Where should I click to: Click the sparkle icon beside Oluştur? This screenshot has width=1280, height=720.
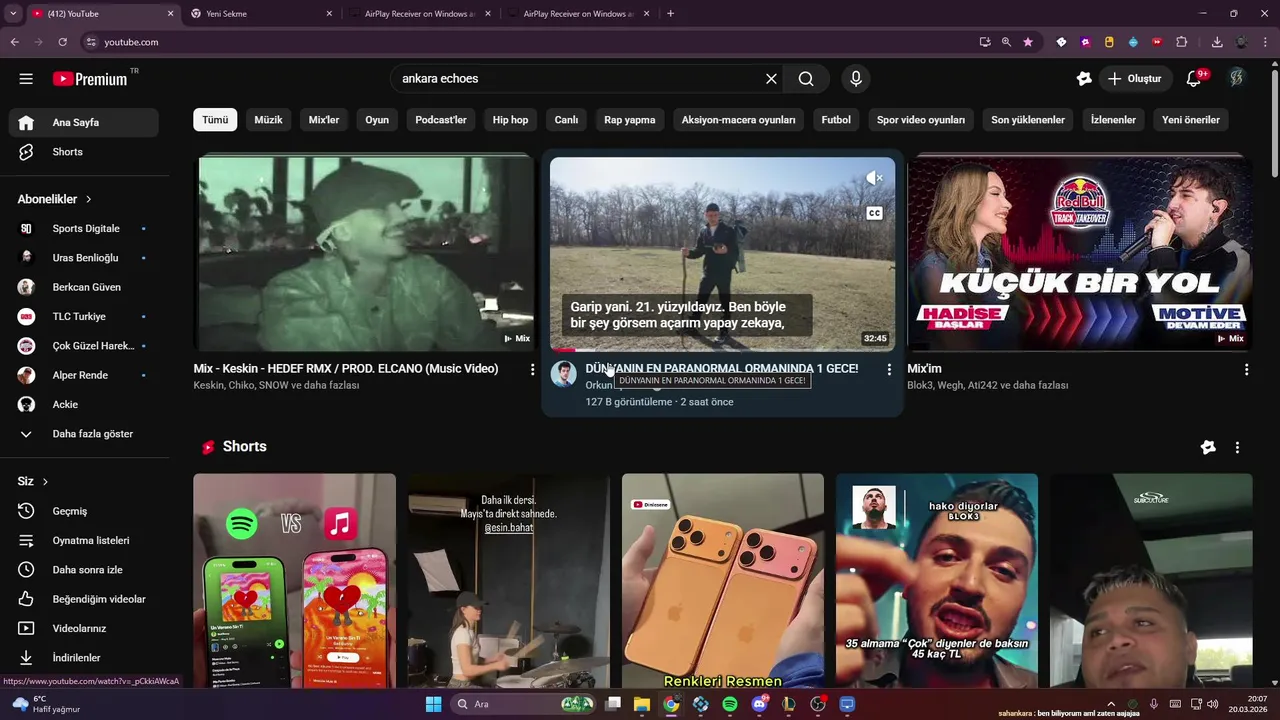(1083, 79)
